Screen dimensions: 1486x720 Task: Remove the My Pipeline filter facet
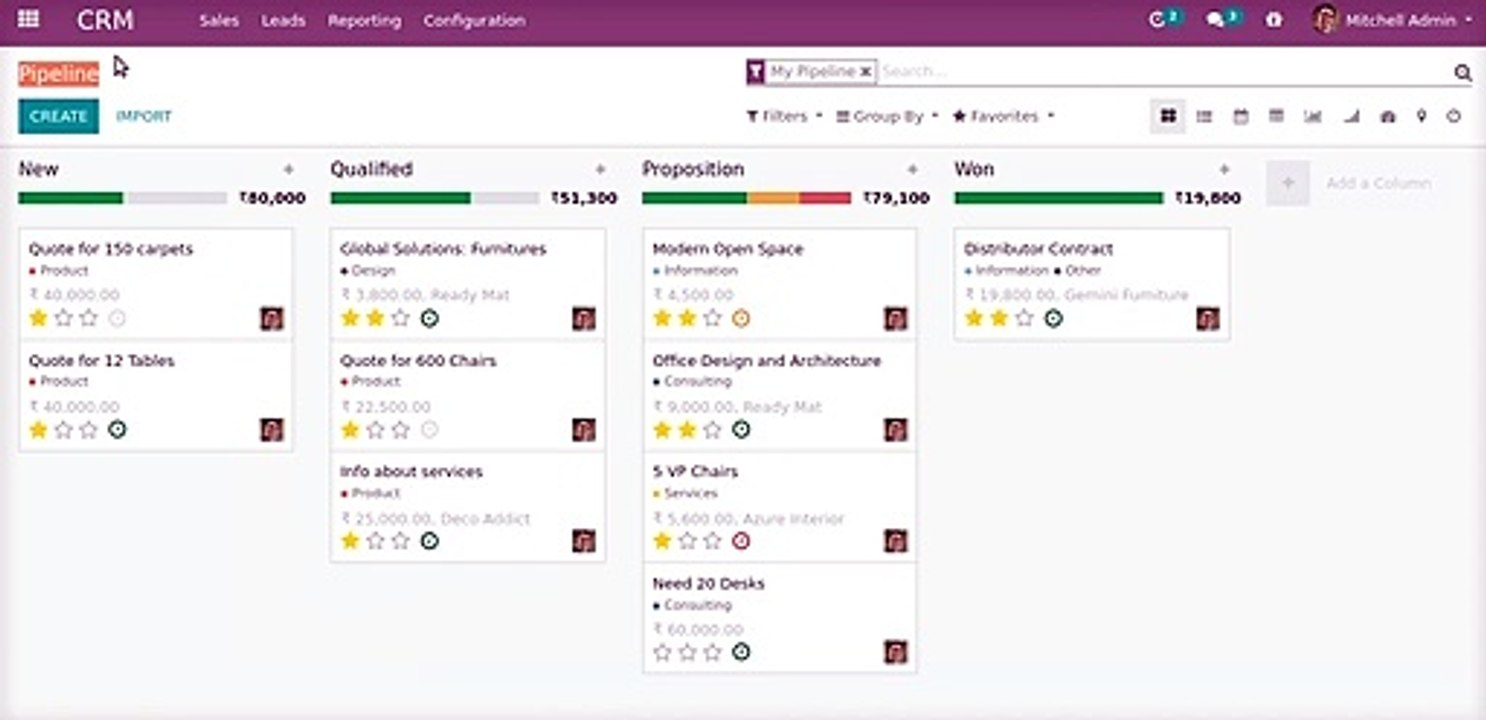click(866, 72)
